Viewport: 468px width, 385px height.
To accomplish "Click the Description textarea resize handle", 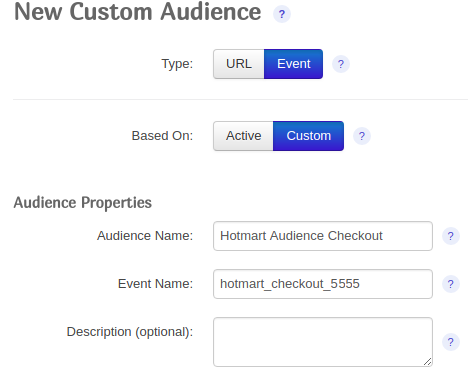I will coord(428,362).
